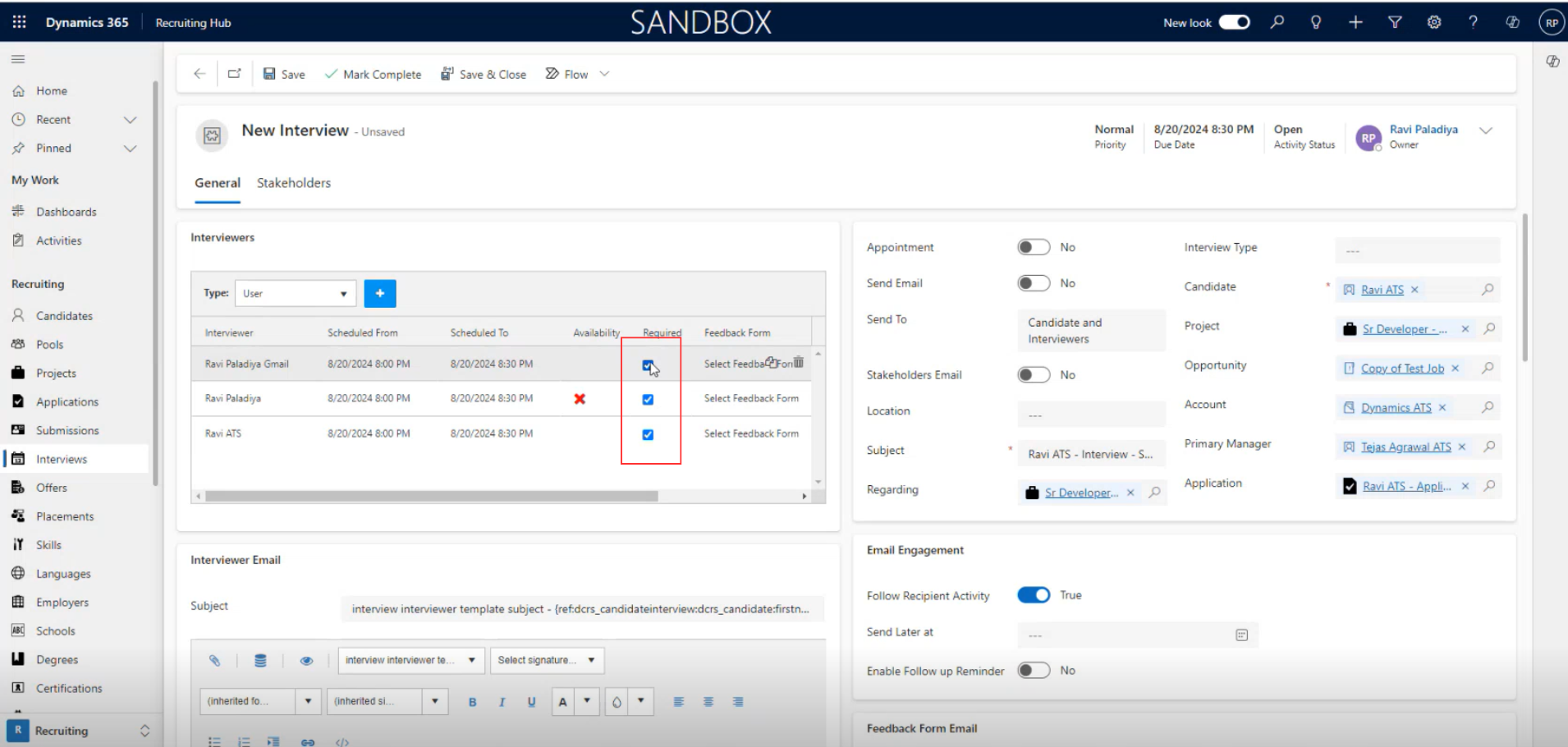Open the advanced filter funnel icon
1568x747 pixels.
click(1395, 22)
